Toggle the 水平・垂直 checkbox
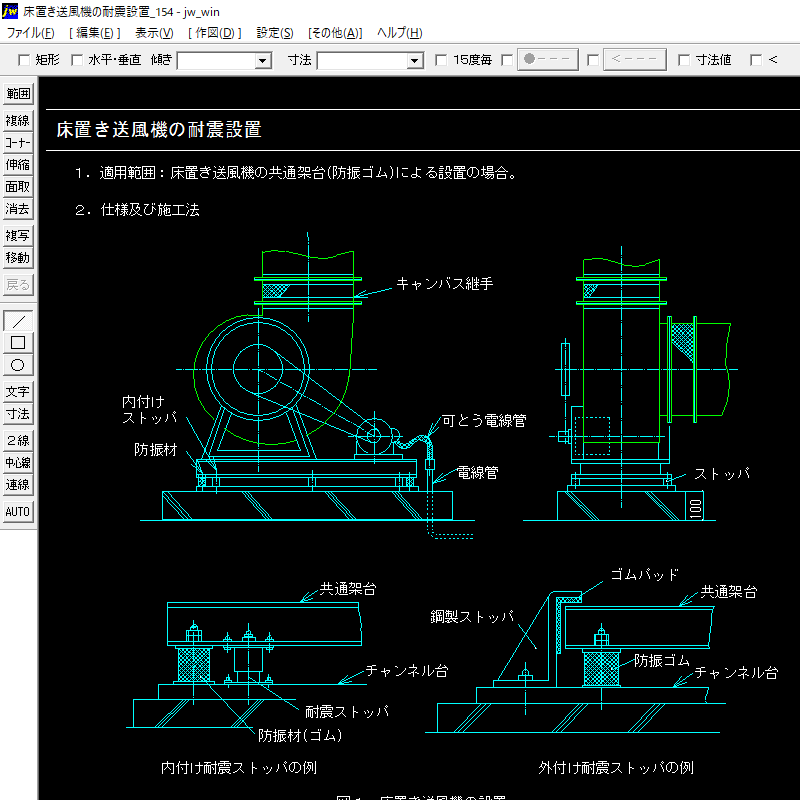800x800 pixels. 77,60
